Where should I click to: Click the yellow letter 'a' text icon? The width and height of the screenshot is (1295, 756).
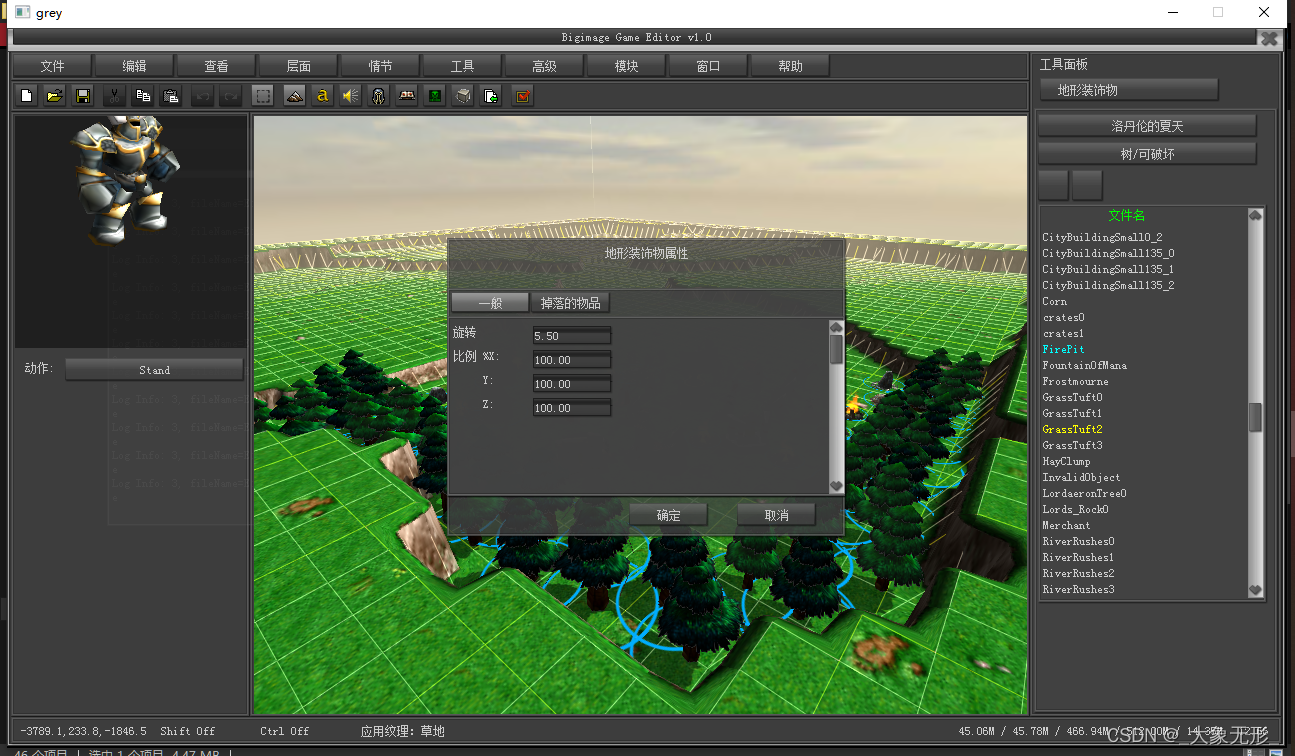pyautogui.click(x=322, y=96)
